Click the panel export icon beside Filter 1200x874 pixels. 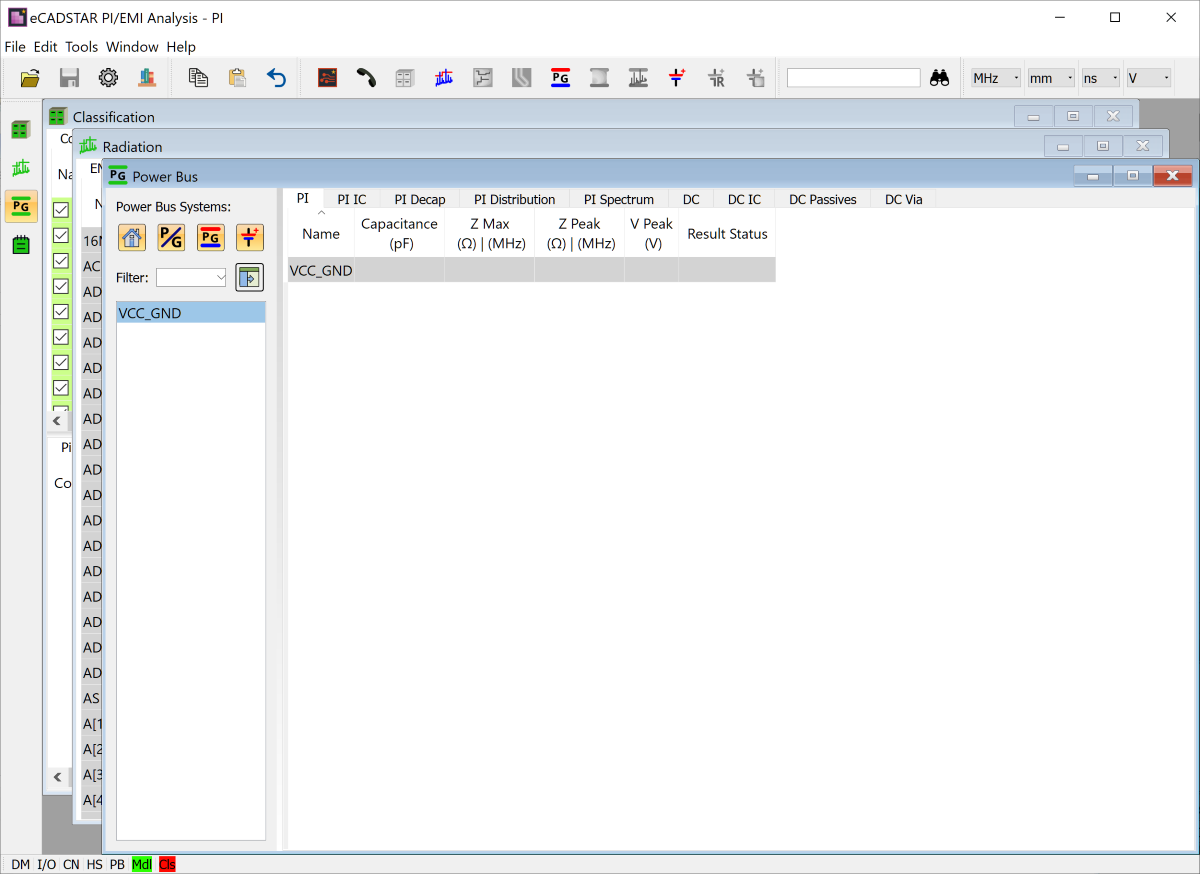coord(249,278)
